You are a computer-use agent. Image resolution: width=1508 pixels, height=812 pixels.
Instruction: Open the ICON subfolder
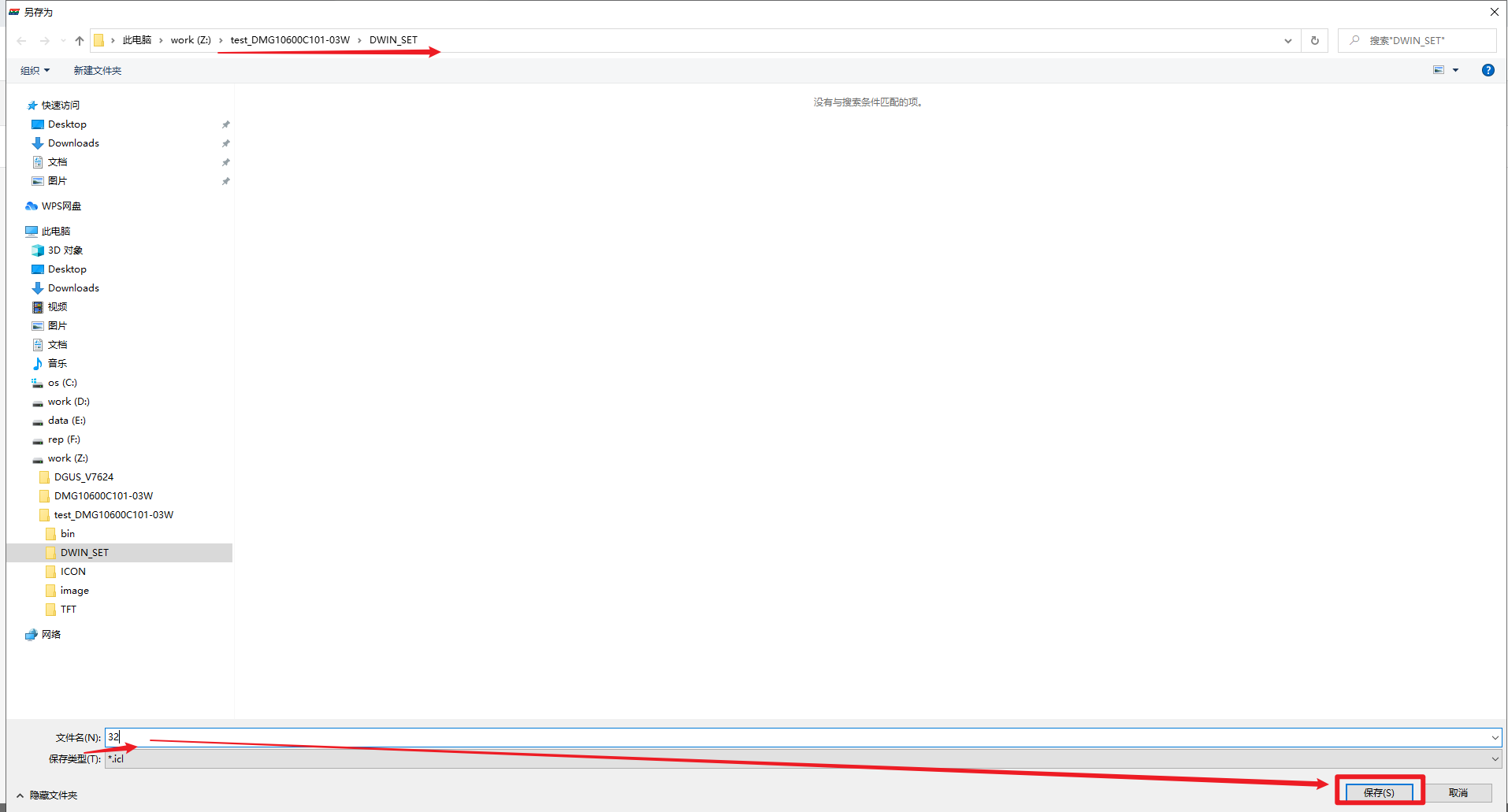click(x=72, y=572)
